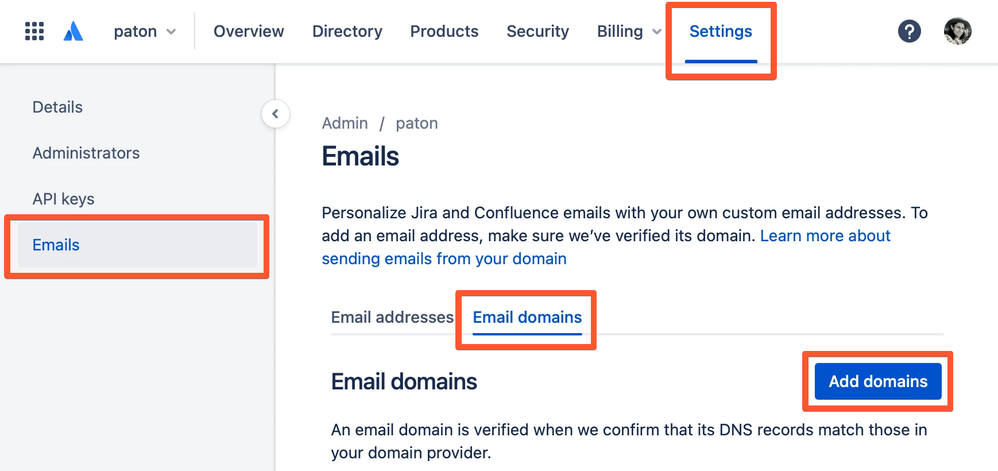The image size is (998, 471).
Task: Click the Add domains button
Action: pos(878,381)
